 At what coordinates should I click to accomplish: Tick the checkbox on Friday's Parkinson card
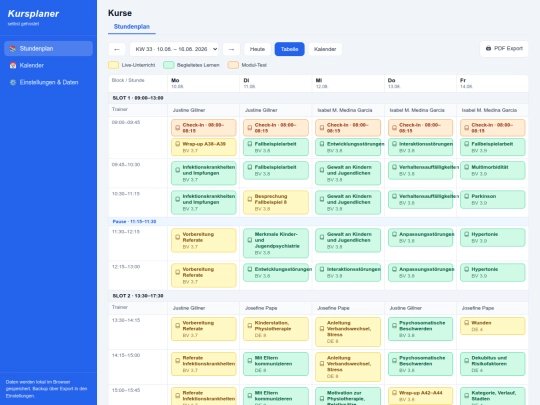pyautogui.click(x=467, y=196)
